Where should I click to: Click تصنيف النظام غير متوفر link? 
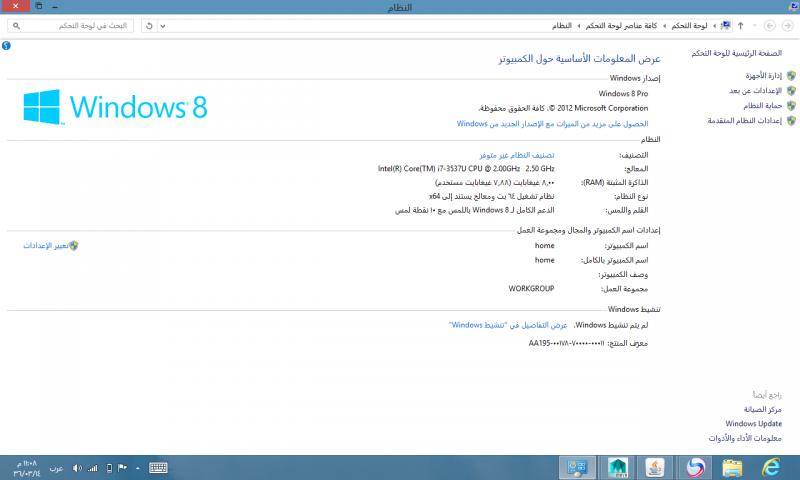pyautogui.click(x=516, y=155)
